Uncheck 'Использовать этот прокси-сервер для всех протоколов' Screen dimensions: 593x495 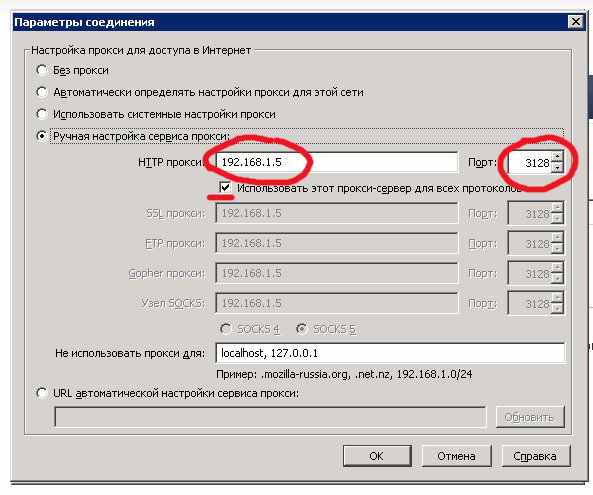(225, 188)
